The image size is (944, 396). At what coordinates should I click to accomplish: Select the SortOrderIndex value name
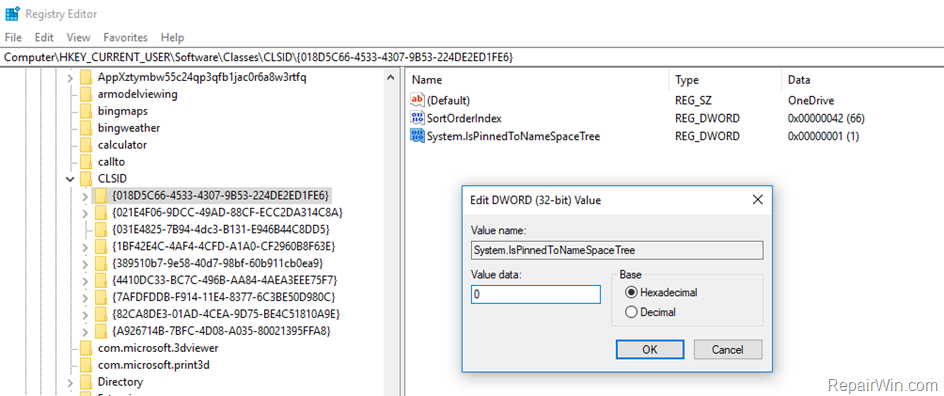pos(464,118)
